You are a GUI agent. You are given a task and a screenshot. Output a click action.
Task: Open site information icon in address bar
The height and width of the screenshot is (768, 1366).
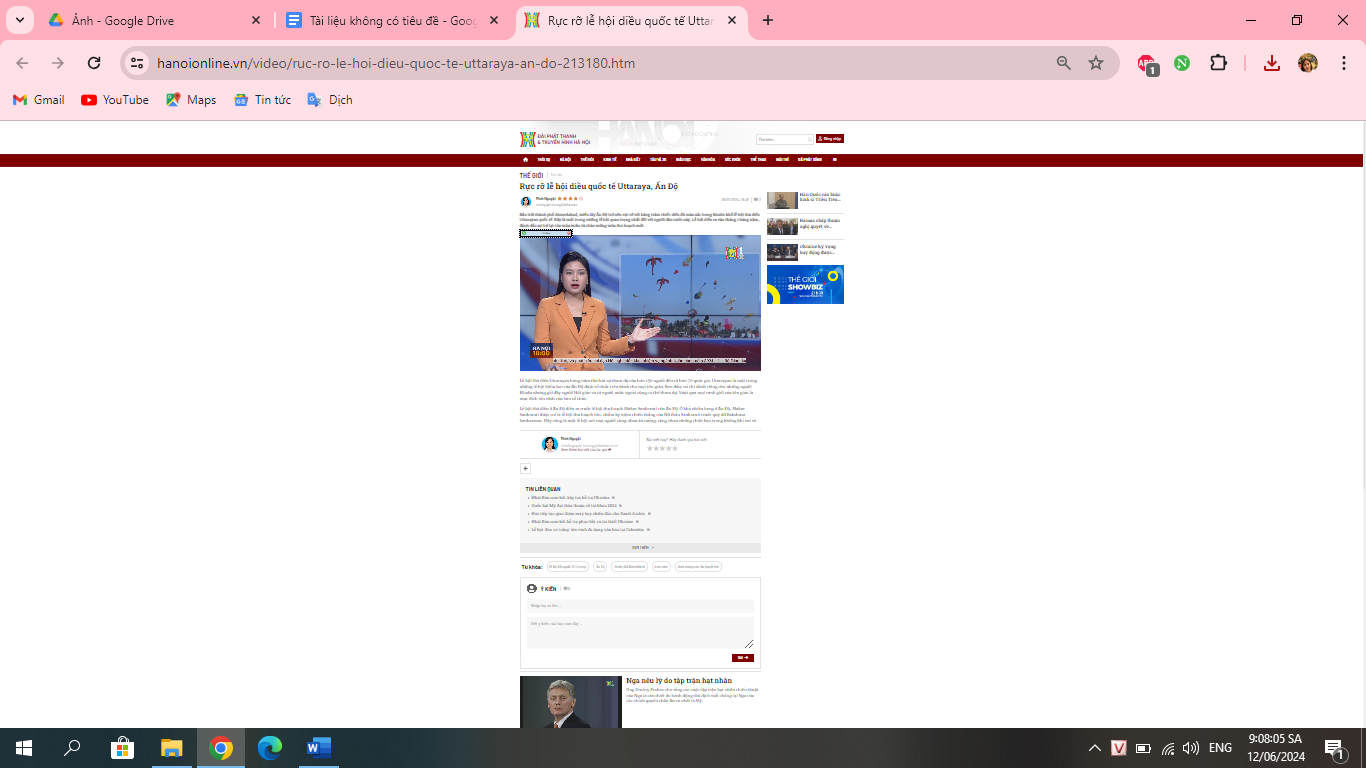tap(138, 63)
